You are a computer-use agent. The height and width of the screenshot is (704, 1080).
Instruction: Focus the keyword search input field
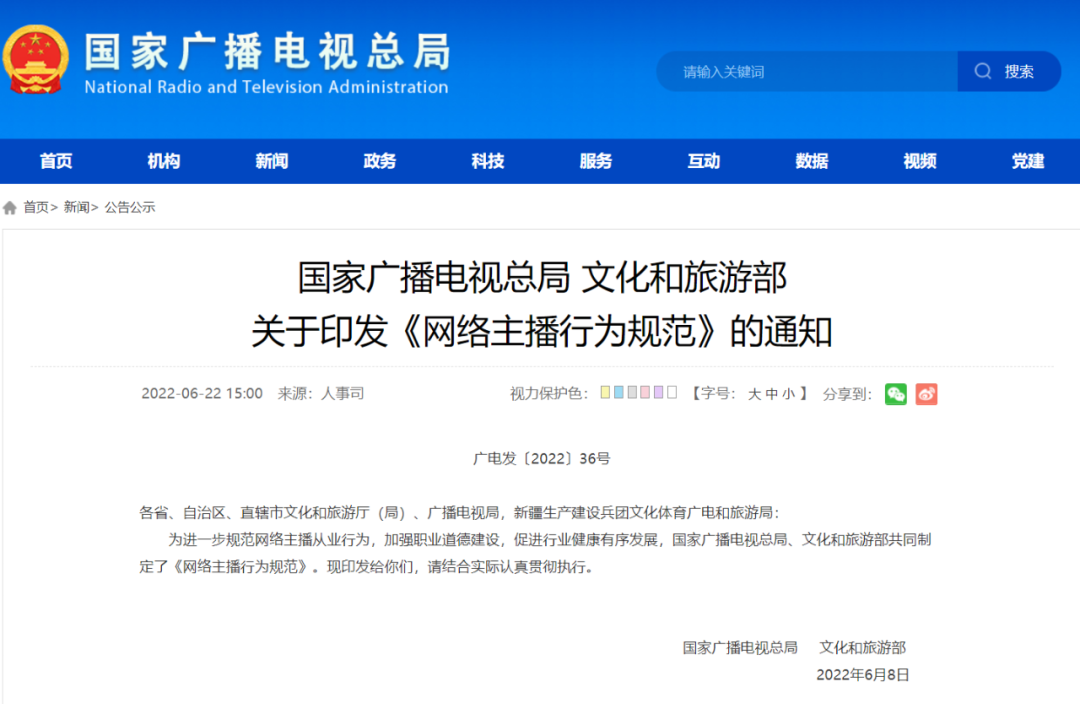tap(807, 71)
